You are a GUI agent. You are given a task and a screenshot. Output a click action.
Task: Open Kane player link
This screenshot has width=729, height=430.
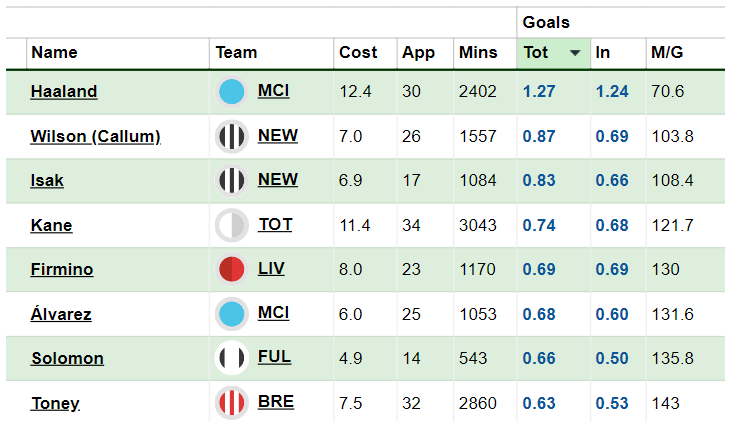(x=51, y=225)
